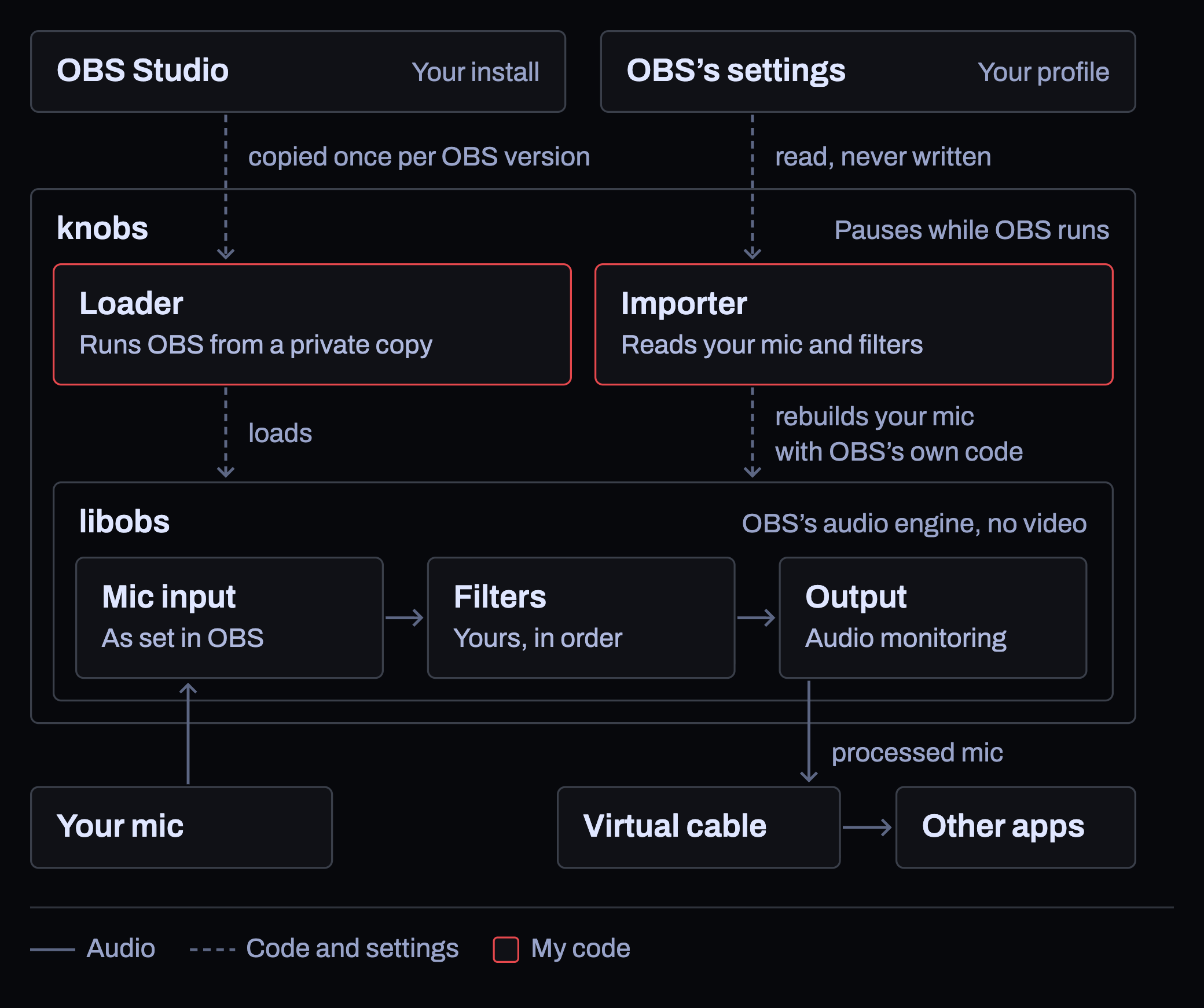Click 'Code and settings' legend label
This screenshot has width=1204, height=1008.
pos(352,948)
